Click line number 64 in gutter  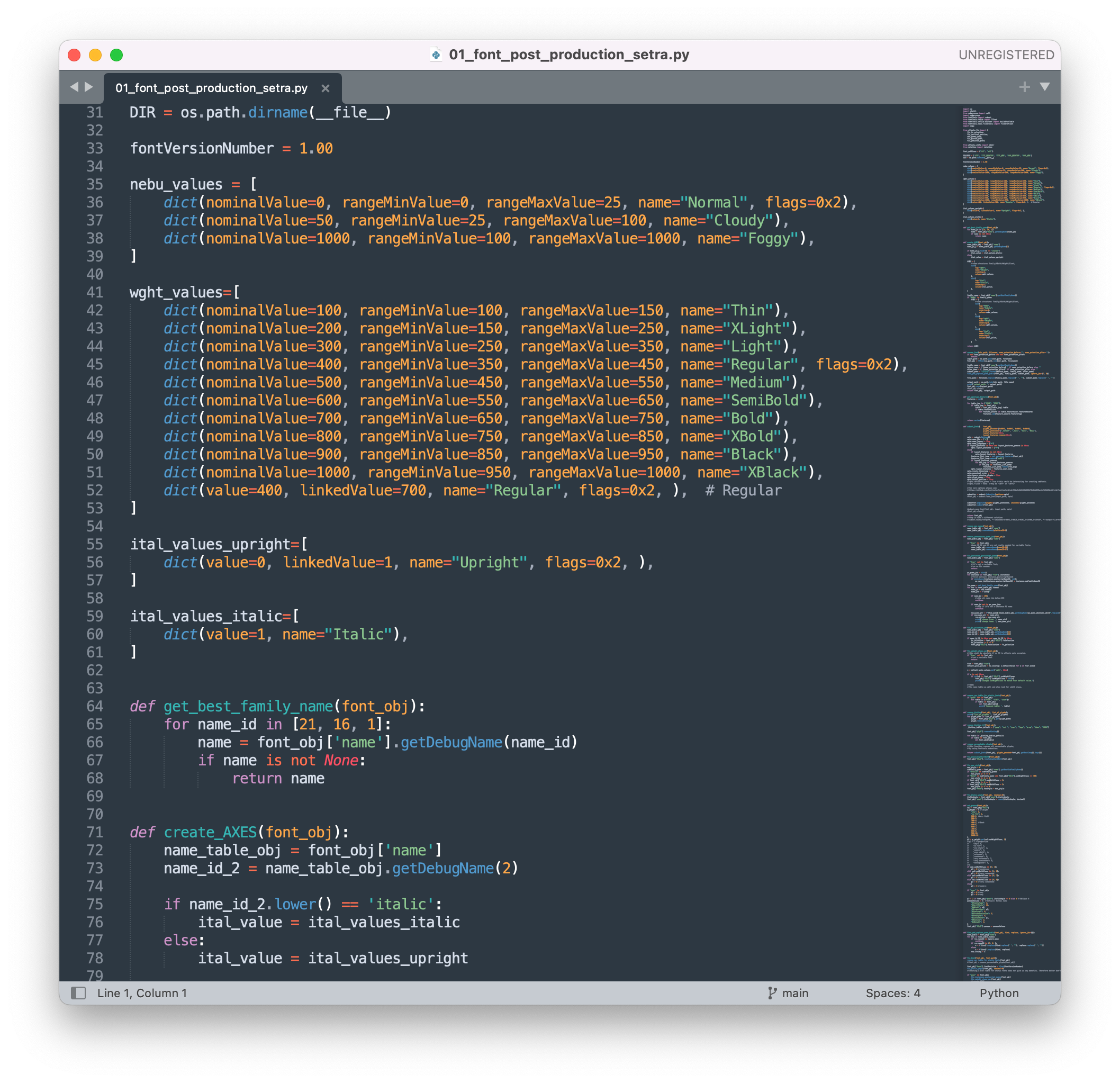click(x=95, y=706)
